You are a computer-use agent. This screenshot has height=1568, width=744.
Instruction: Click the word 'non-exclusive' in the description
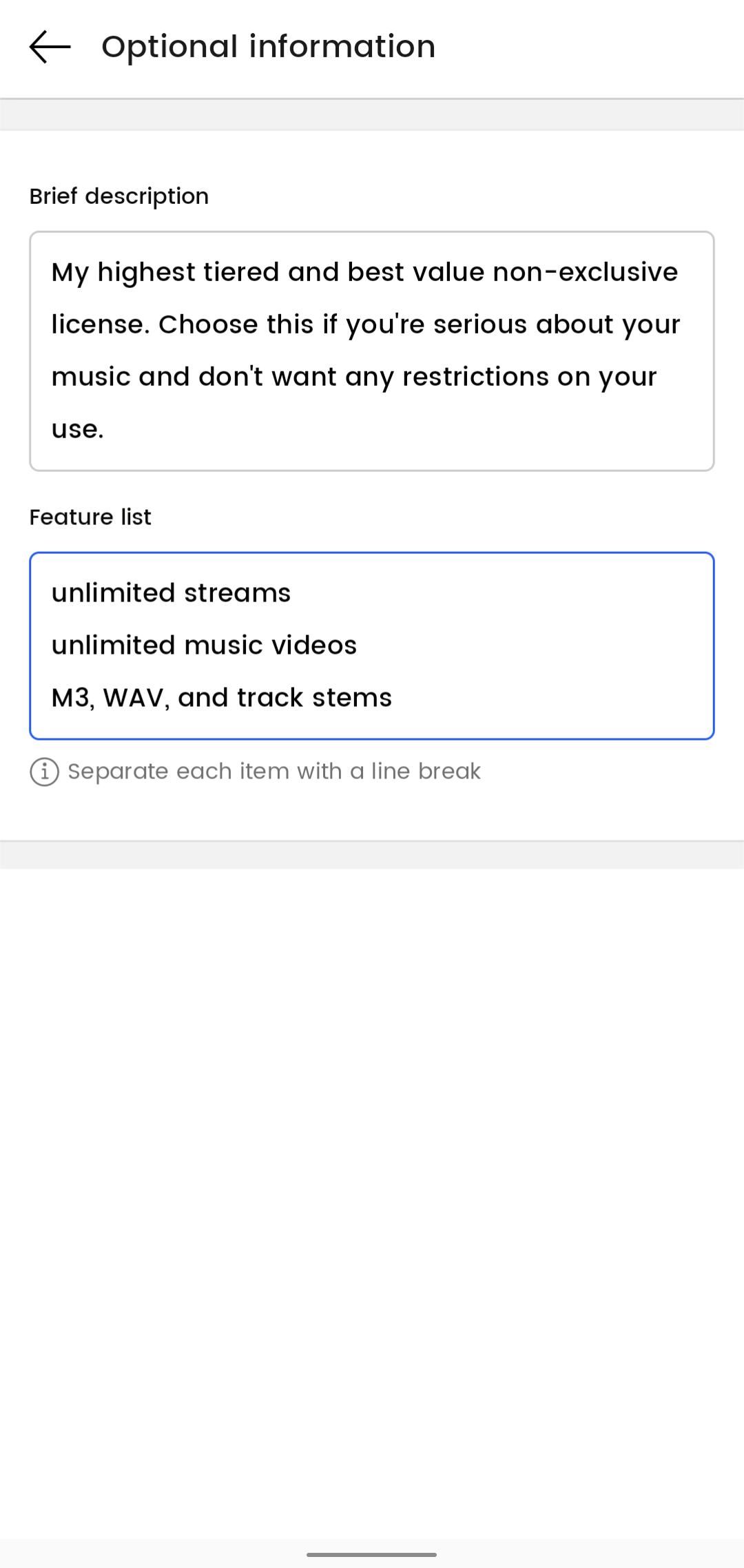click(x=585, y=272)
